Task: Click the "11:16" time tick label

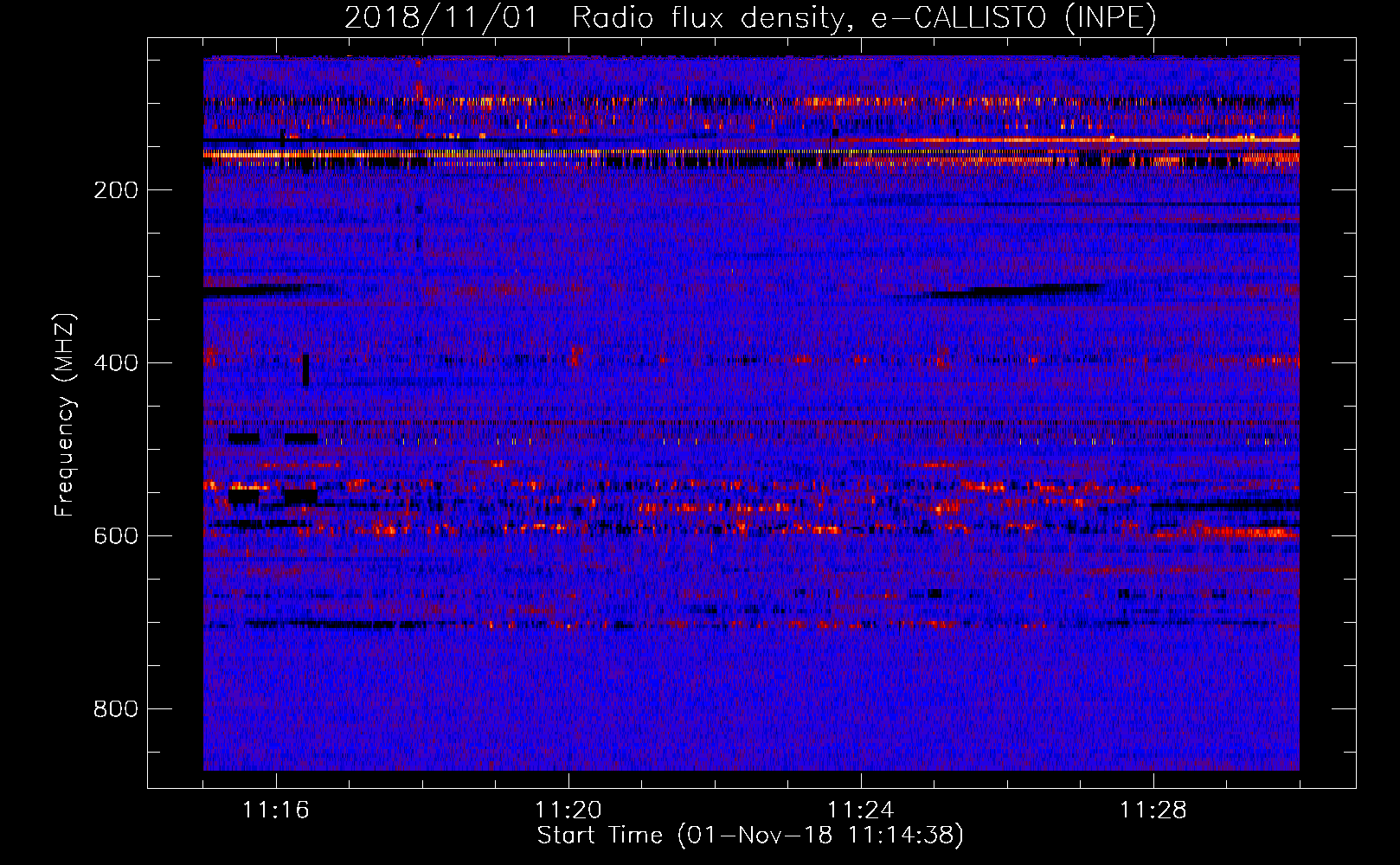Action: (276, 811)
